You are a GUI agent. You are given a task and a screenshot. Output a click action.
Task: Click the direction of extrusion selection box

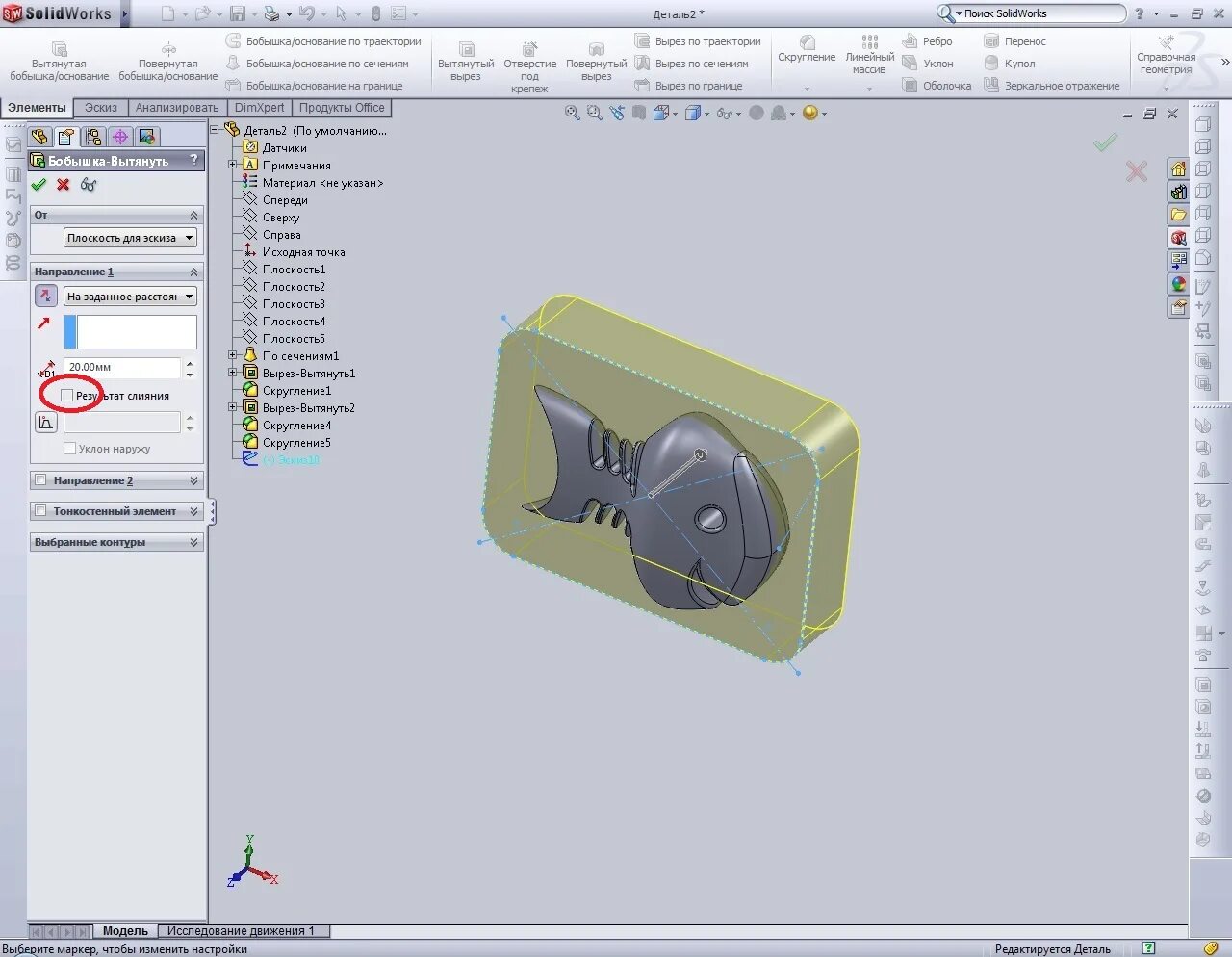pyautogui.click(x=130, y=331)
